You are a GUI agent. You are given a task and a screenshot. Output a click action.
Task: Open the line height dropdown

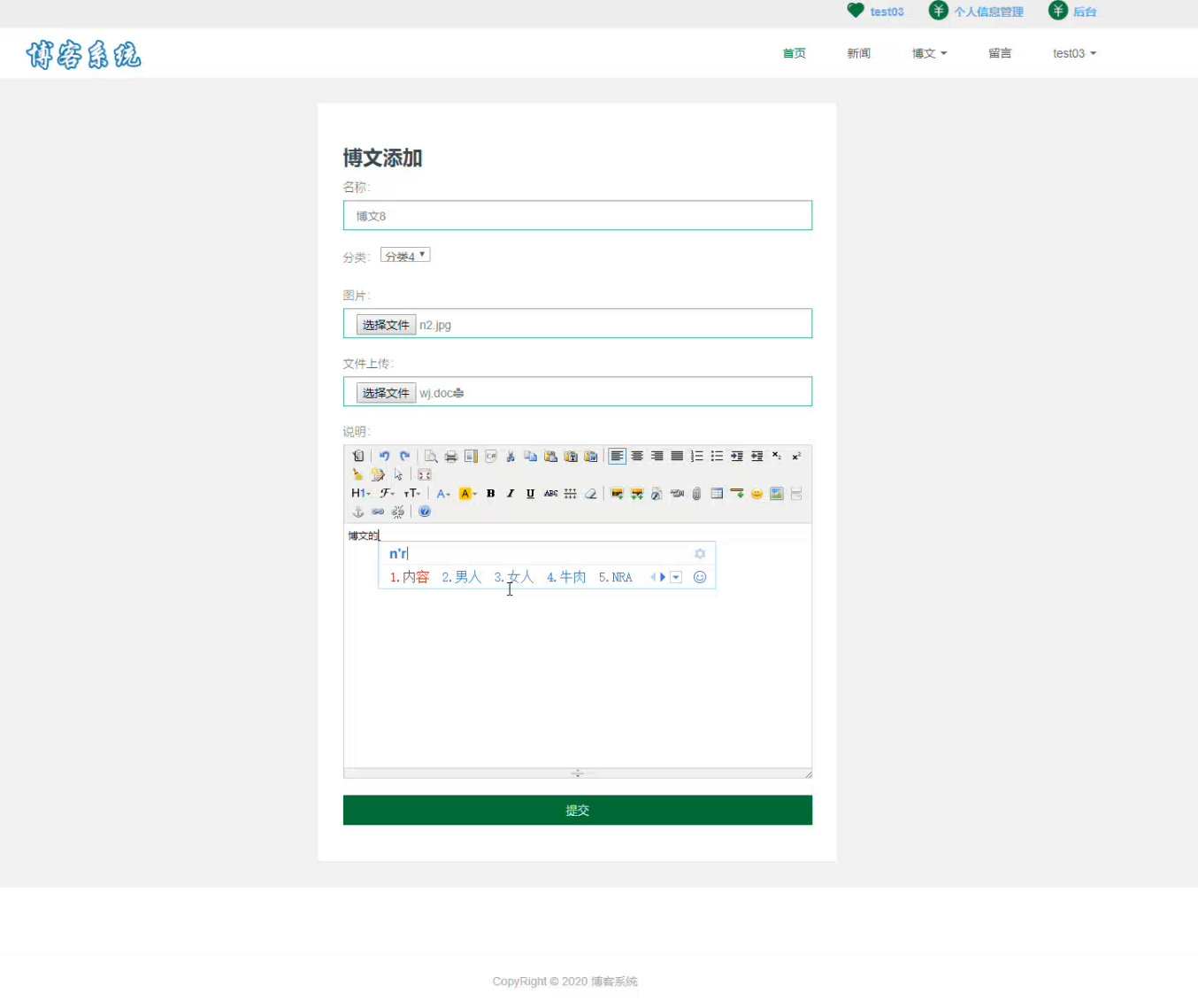pos(571,493)
